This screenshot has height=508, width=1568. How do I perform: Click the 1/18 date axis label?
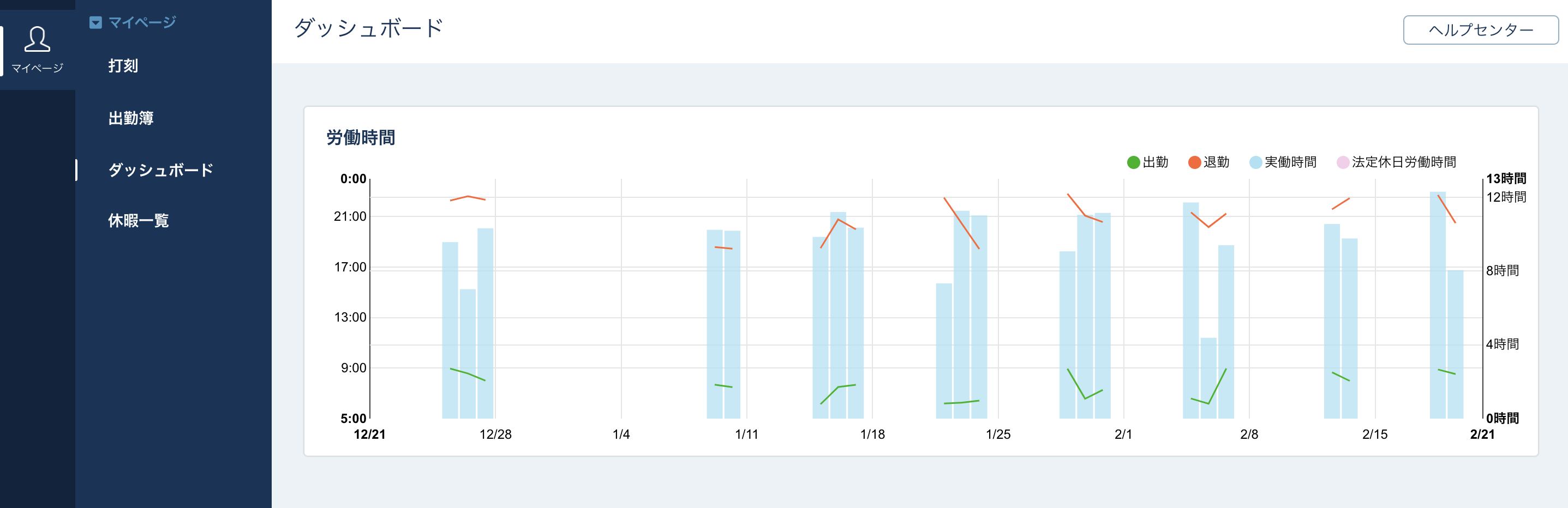pos(872,434)
